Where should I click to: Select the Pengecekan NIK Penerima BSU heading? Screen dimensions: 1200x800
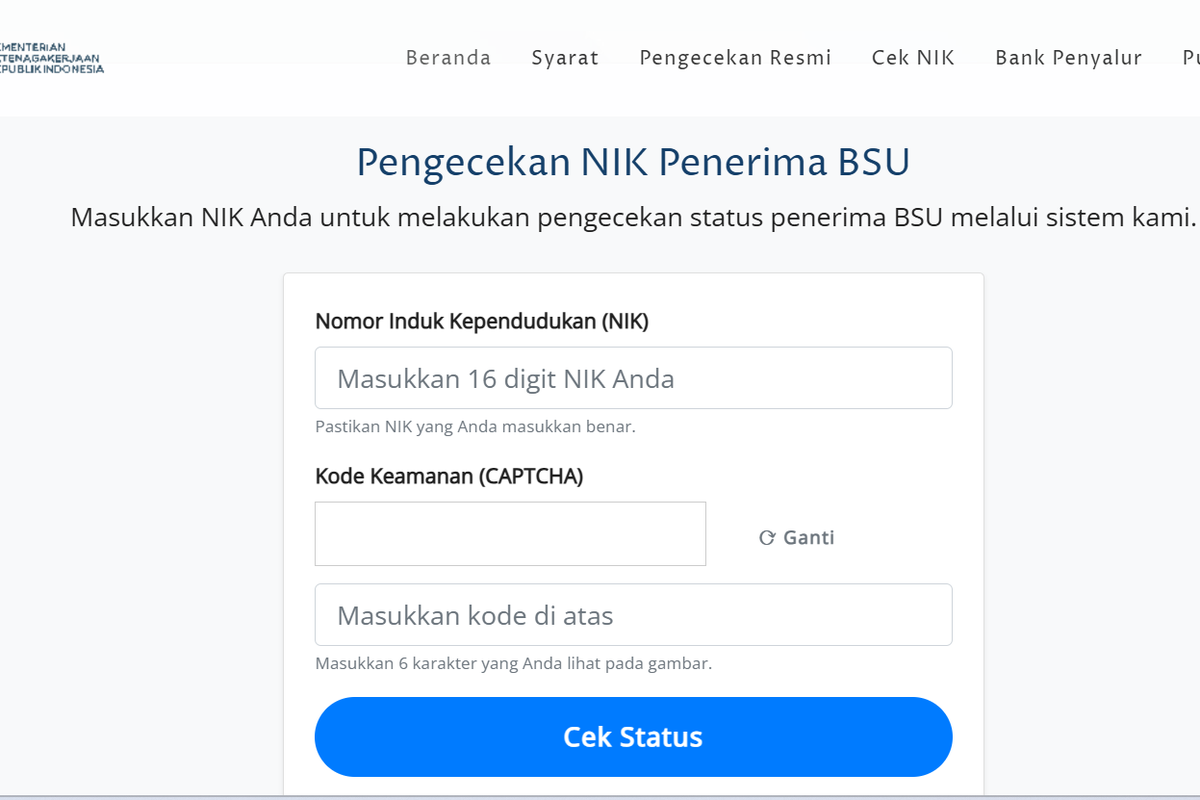pyautogui.click(x=633, y=161)
